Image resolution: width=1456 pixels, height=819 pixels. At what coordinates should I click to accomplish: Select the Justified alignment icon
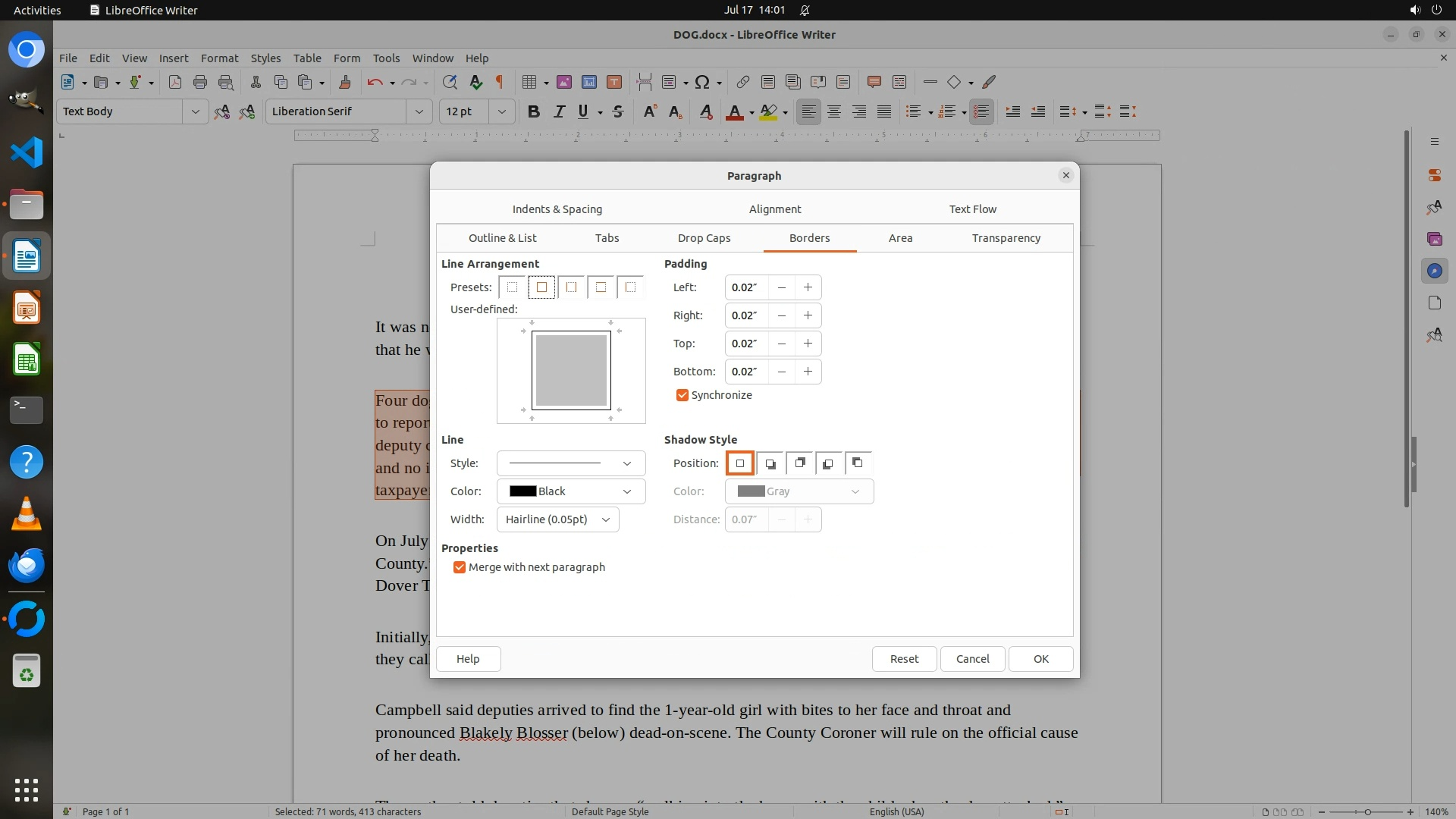884,111
